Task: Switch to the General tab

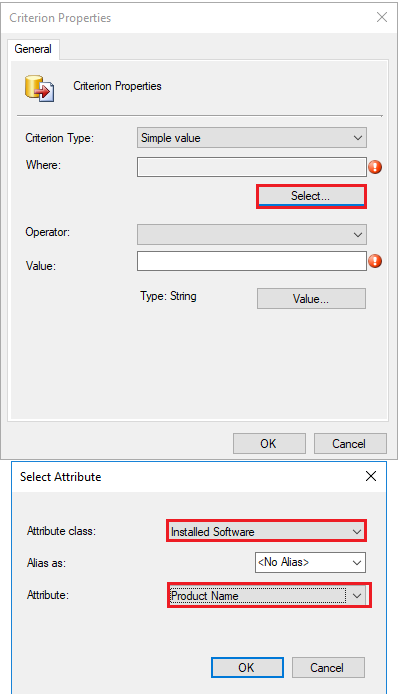Action: (33, 49)
